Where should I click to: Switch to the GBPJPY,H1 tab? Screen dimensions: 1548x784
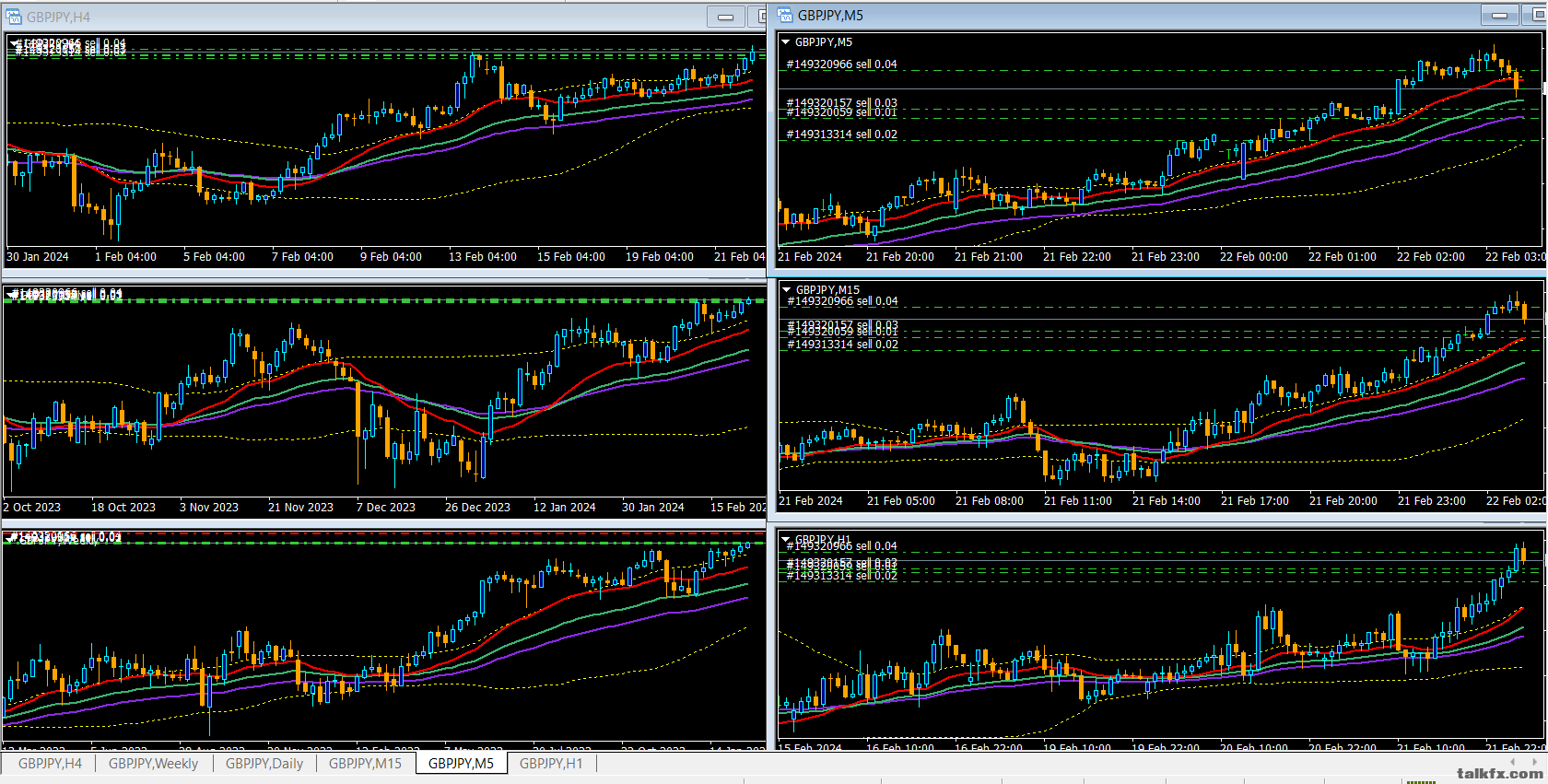551,763
